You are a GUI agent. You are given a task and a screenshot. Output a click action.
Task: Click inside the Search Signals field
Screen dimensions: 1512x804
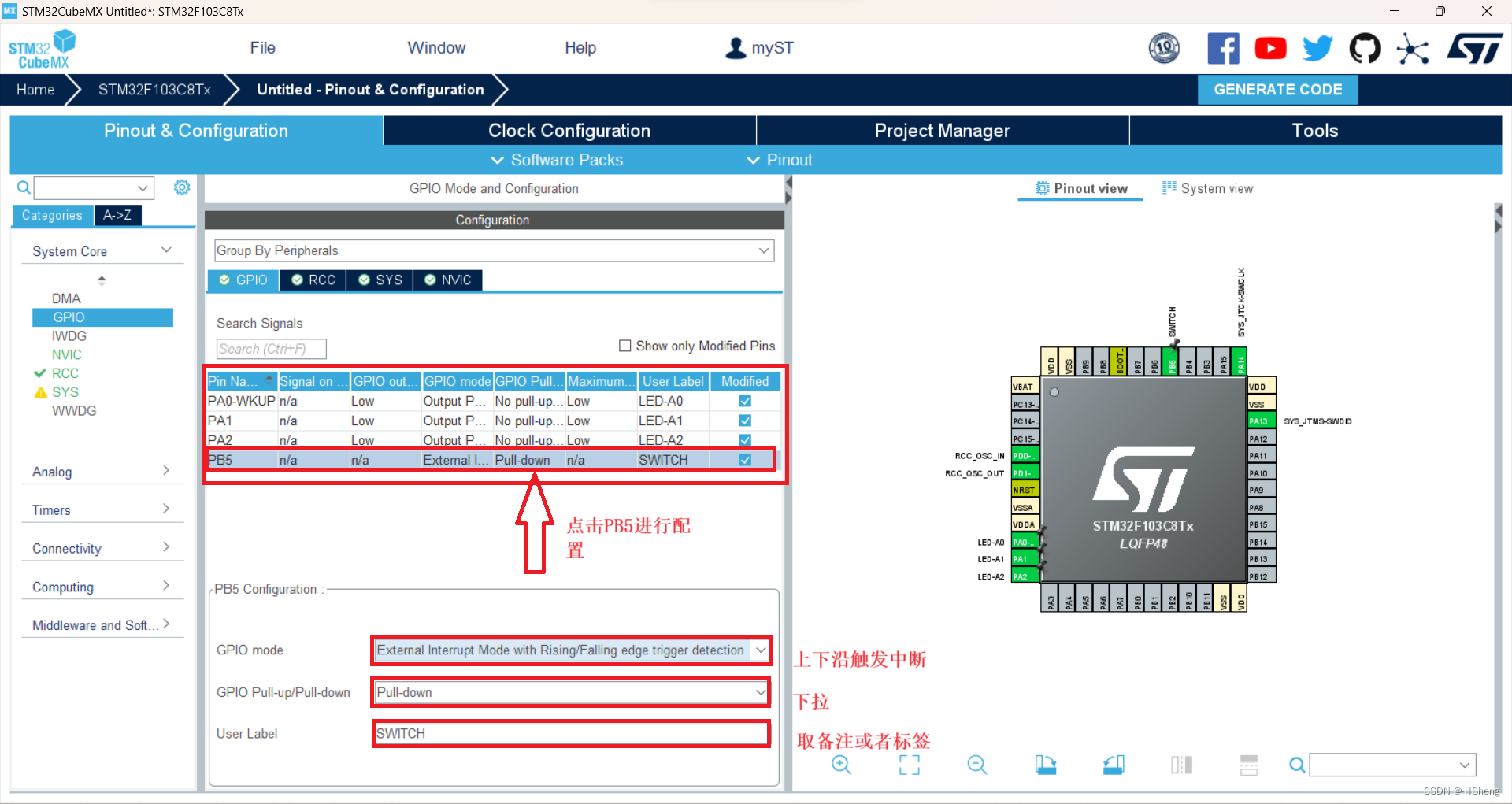[271, 349]
